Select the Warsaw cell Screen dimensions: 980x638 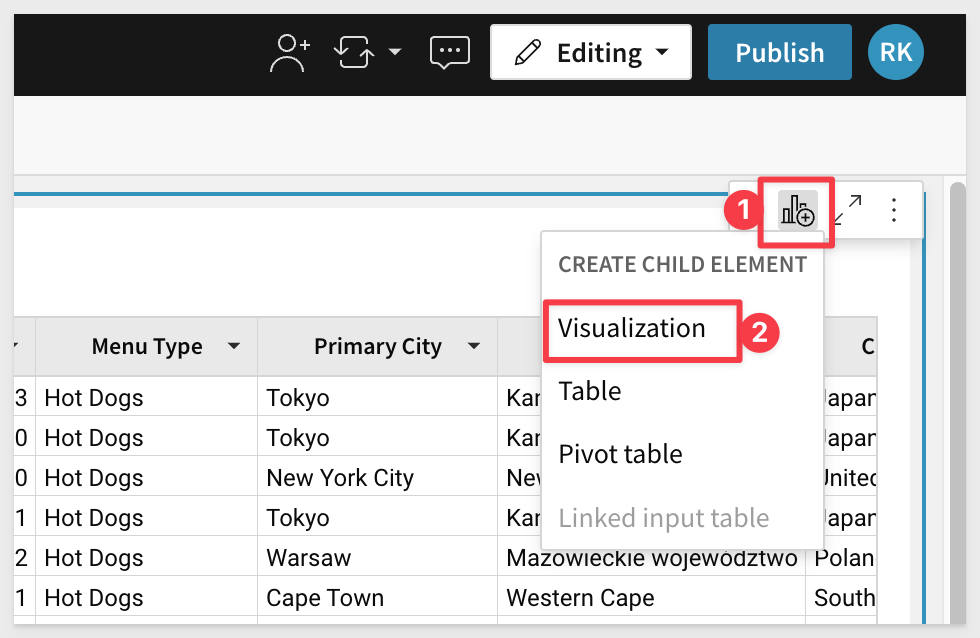click(x=308, y=558)
